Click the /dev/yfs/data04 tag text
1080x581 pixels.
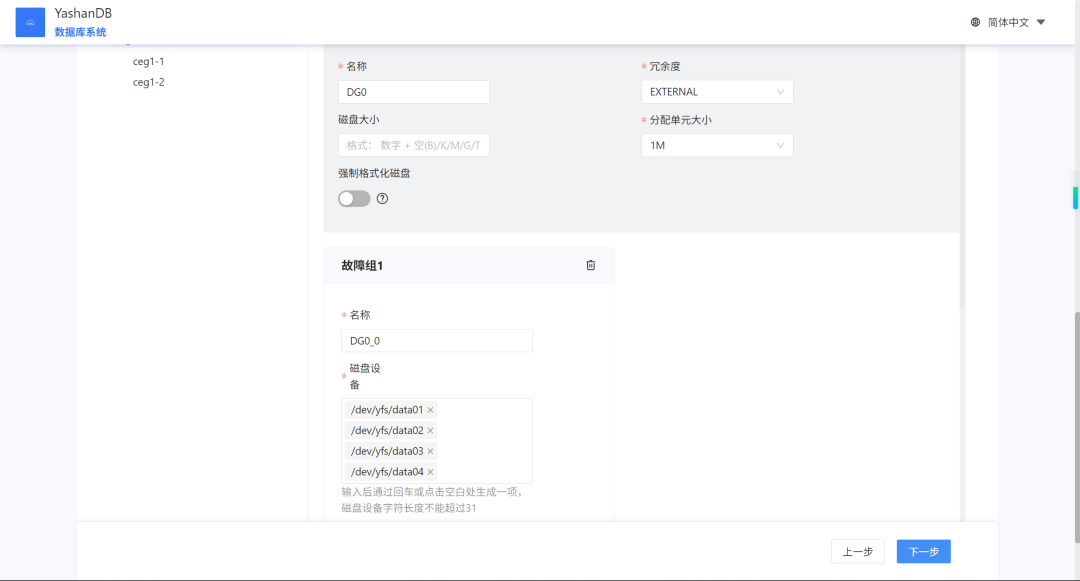click(387, 472)
